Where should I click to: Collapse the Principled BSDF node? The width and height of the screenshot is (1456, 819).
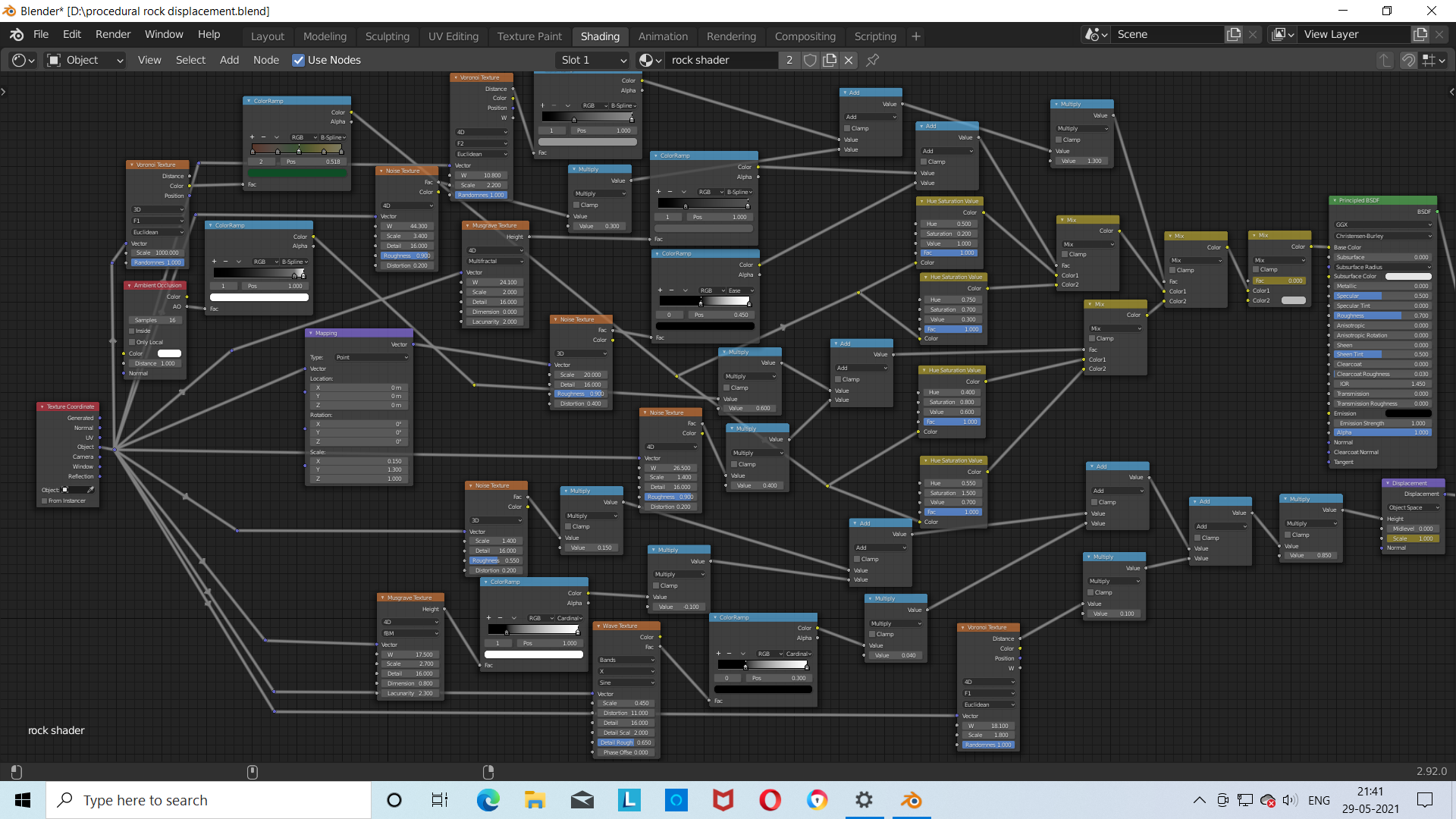click(1335, 200)
